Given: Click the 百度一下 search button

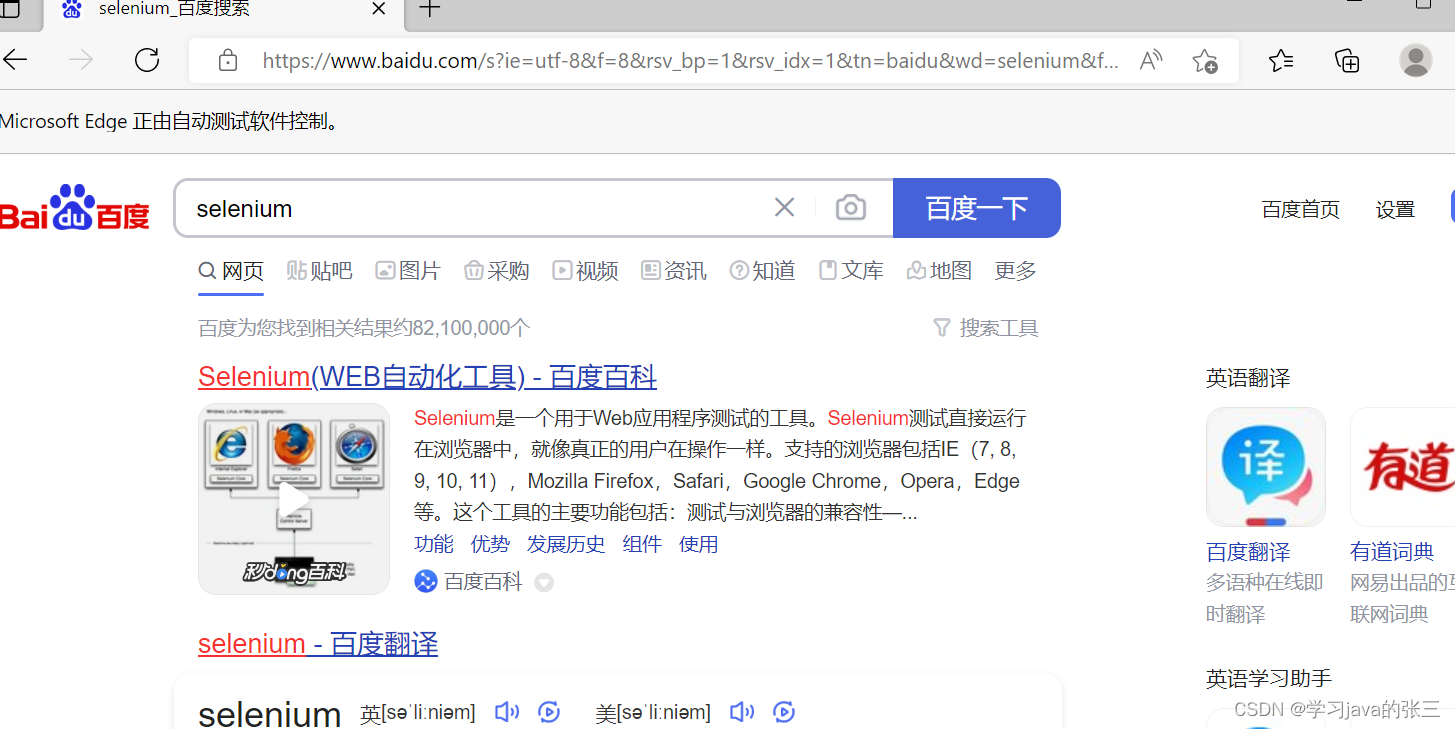Looking at the screenshot, I should [x=977, y=208].
